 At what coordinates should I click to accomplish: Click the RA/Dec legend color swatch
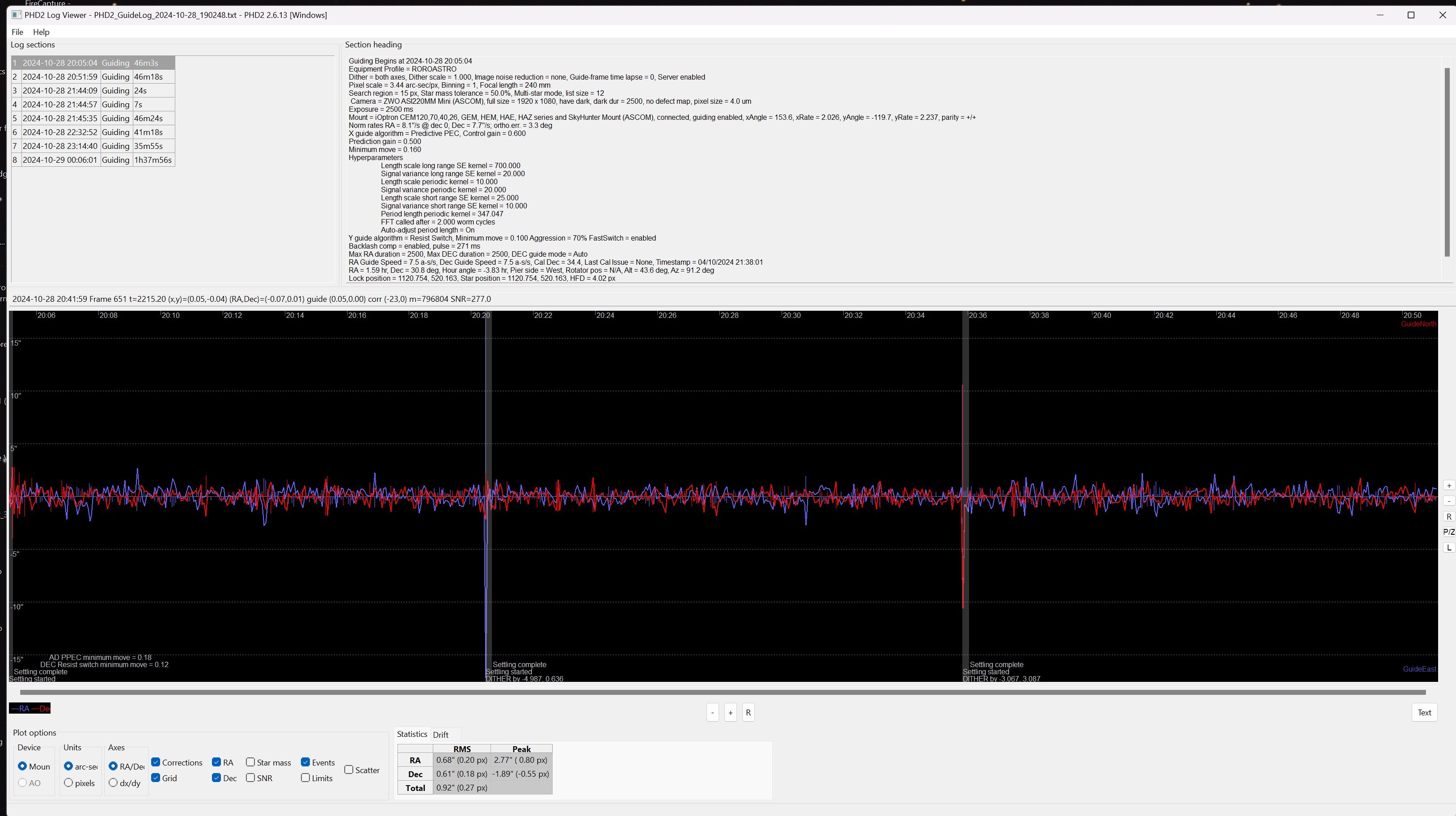(30, 709)
